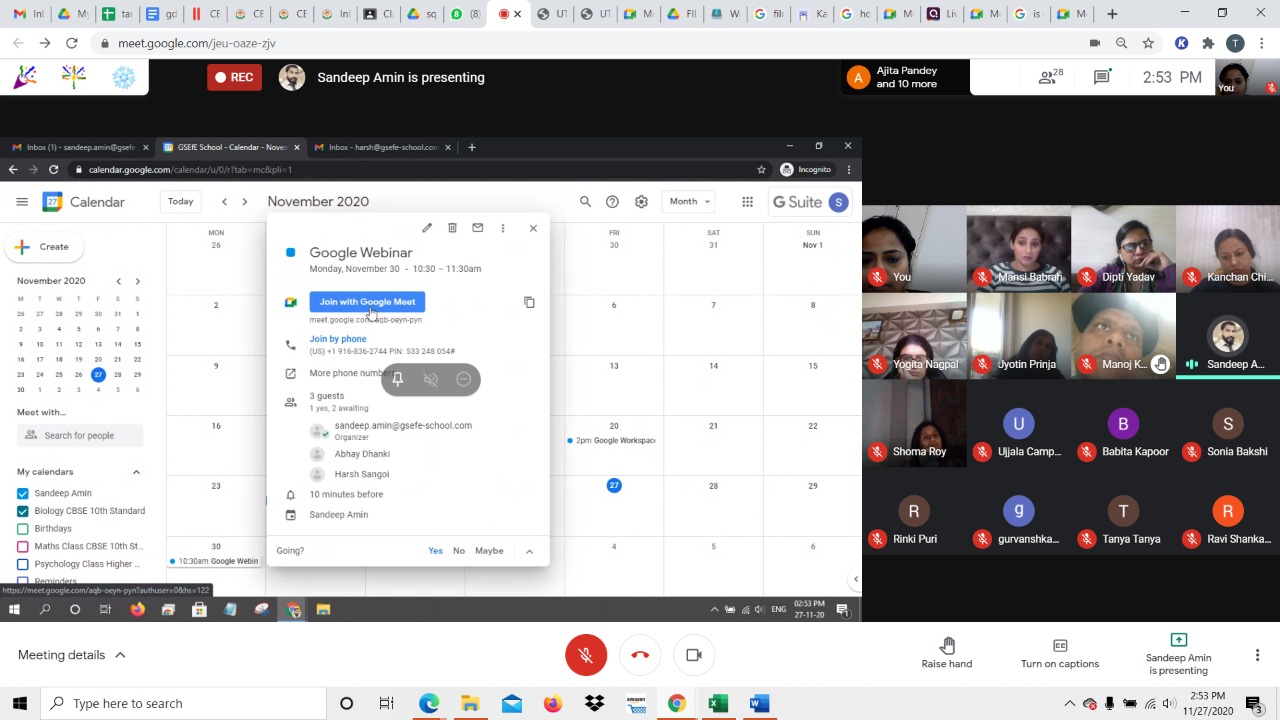The width and height of the screenshot is (1280, 720).
Task: Previous month arrow in mini calendar
Action: pyautogui.click(x=118, y=281)
